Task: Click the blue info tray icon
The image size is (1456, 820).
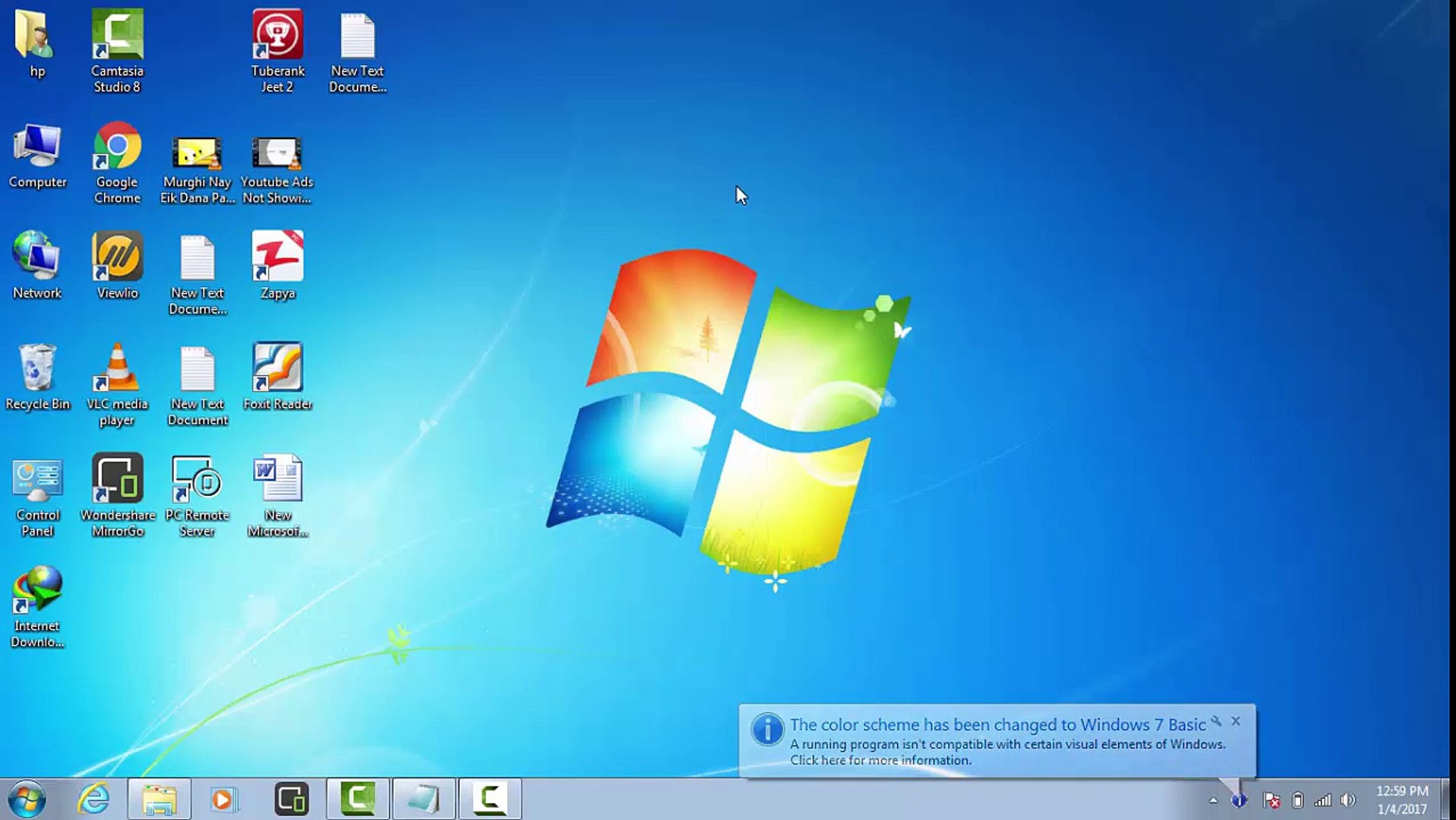Action: (x=1239, y=800)
